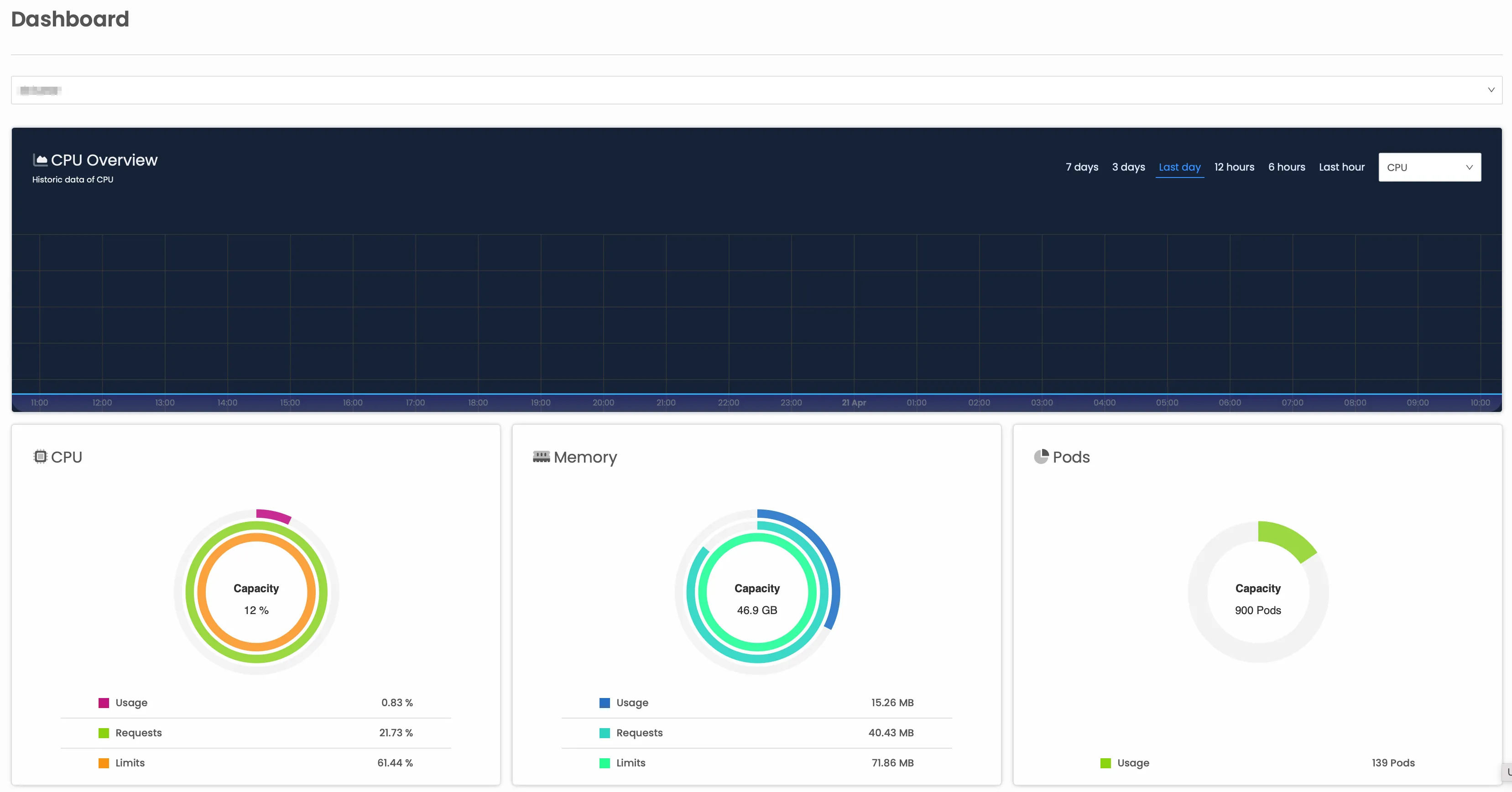Click the Memory Usage value 15.26 MB
Viewport: 1512px width, 792px height.
pyautogui.click(x=892, y=703)
